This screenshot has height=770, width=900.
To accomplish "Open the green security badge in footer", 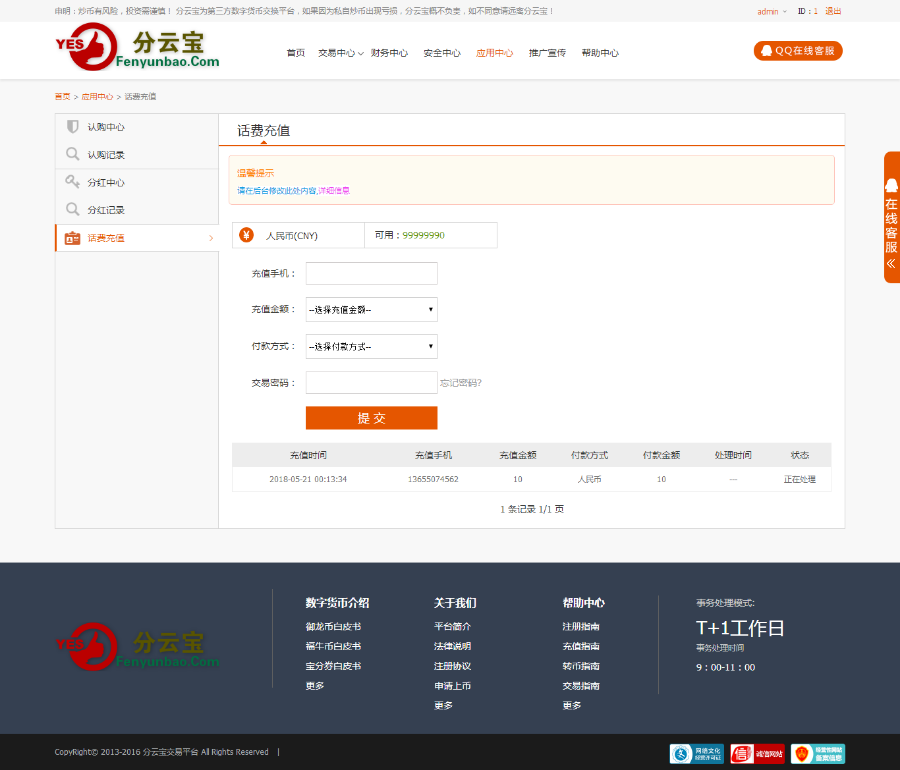I will tap(818, 753).
